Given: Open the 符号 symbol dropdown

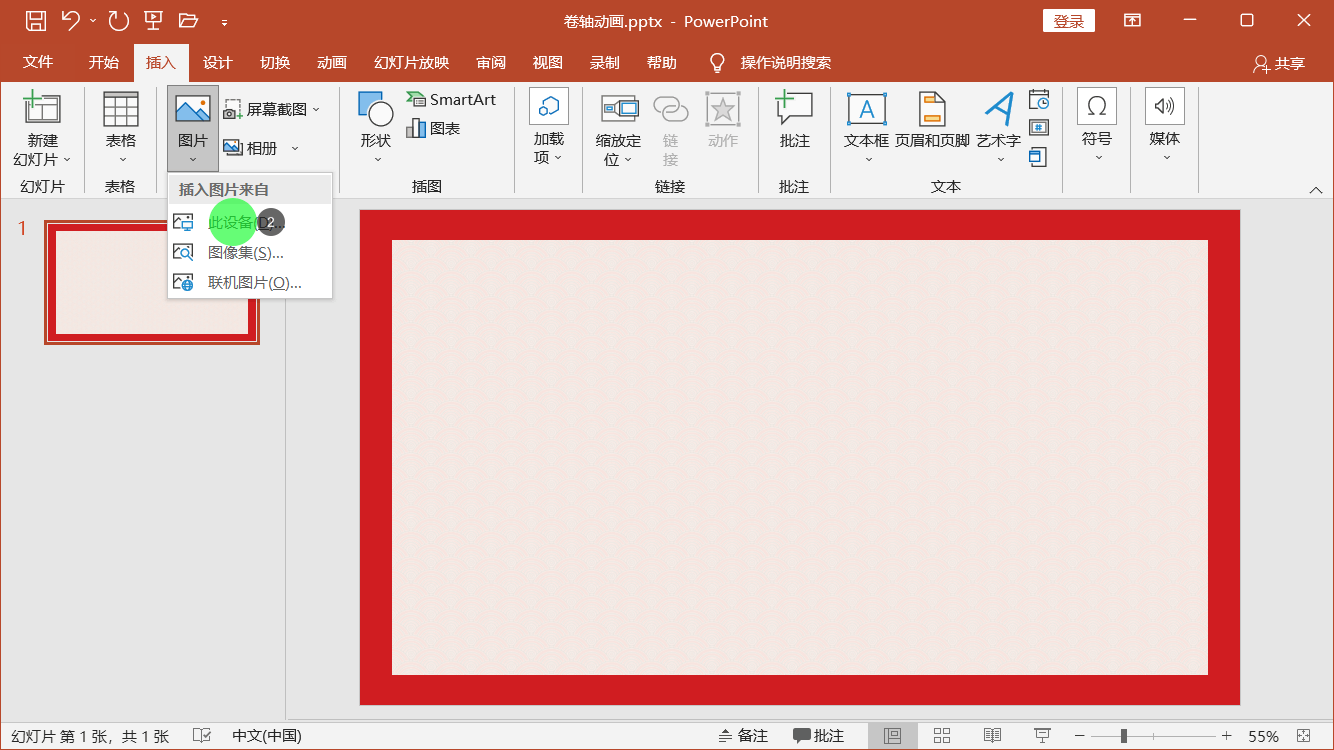Looking at the screenshot, I should pos(1097,126).
